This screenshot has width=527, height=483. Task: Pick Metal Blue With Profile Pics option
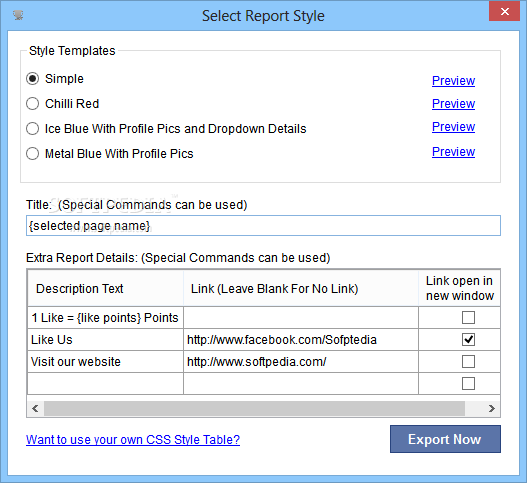[x=33, y=154]
